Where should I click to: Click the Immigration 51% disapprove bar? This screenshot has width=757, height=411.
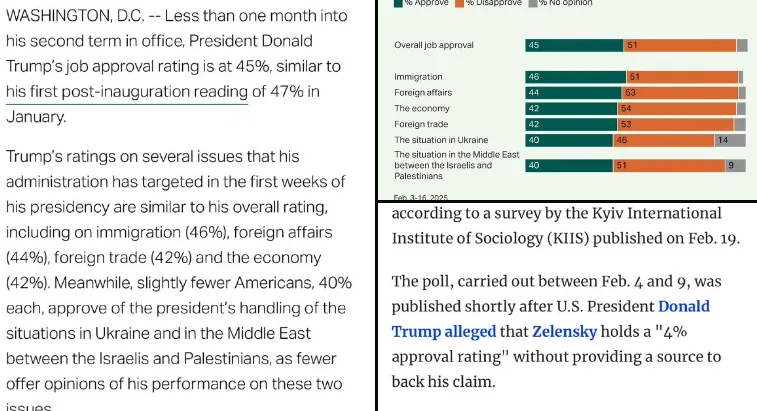click(682, 76)
